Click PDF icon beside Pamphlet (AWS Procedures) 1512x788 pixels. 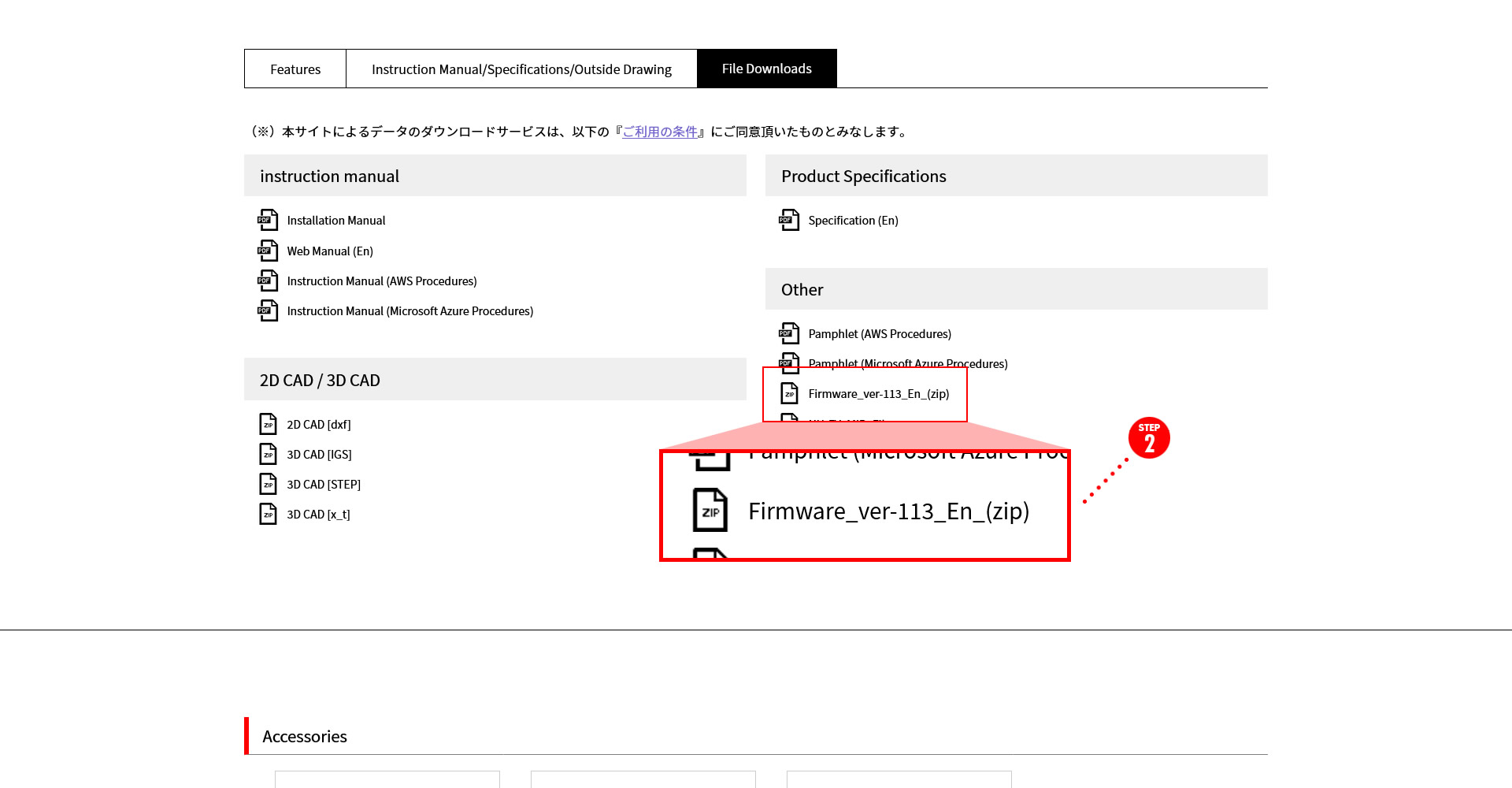[789, 333]
